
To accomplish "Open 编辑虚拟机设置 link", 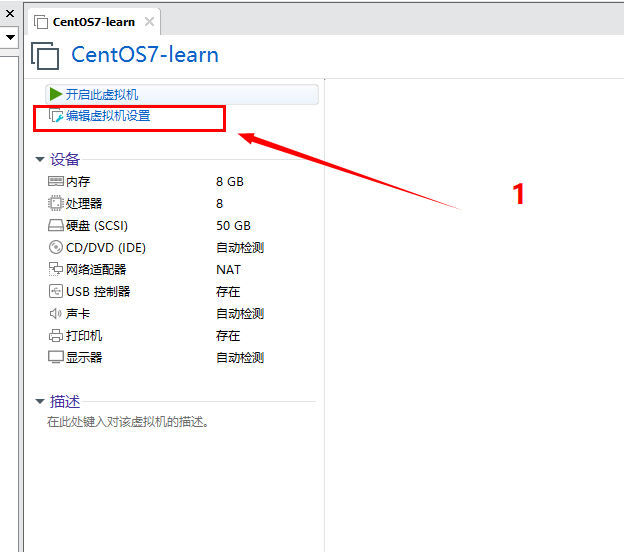I will [108, 116].
